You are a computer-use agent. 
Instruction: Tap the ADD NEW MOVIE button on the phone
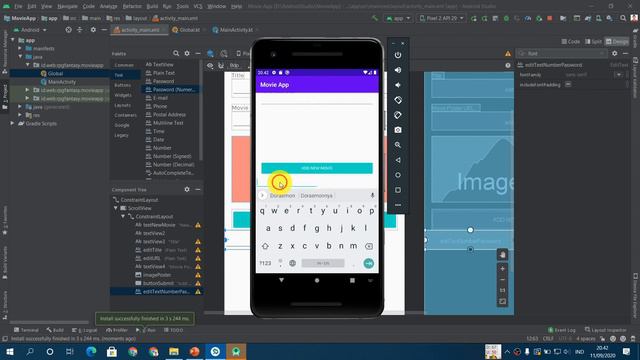tap(317, 168)
